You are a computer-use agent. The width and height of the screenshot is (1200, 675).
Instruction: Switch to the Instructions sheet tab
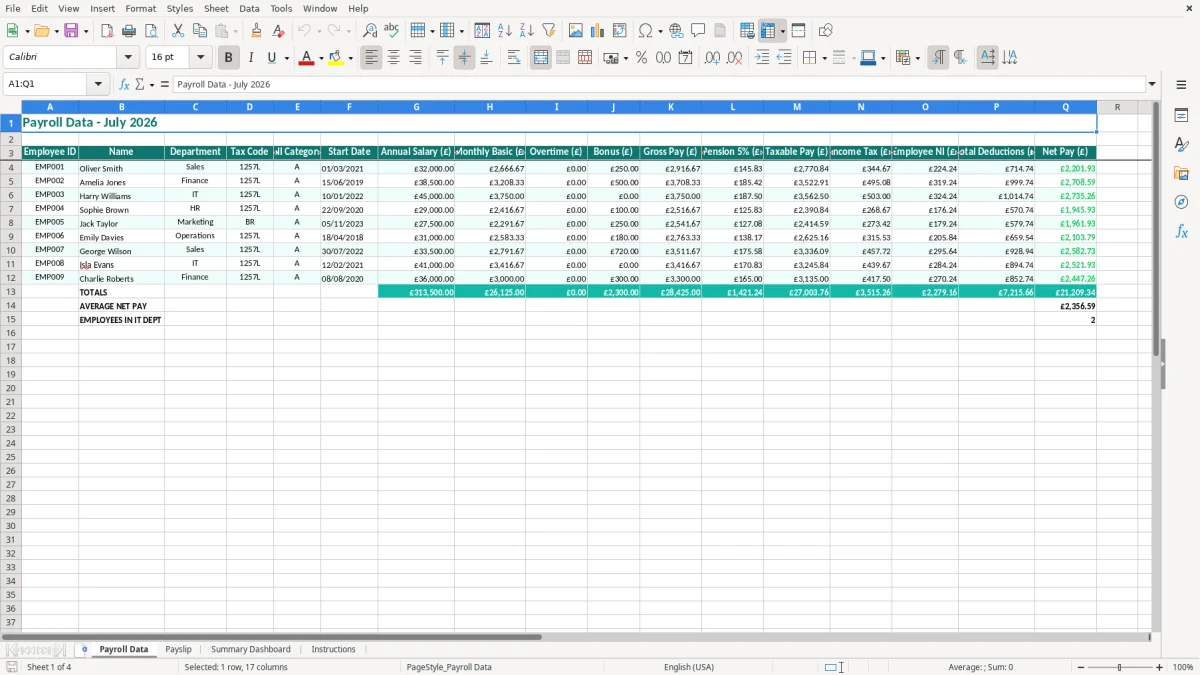(333, 649)
